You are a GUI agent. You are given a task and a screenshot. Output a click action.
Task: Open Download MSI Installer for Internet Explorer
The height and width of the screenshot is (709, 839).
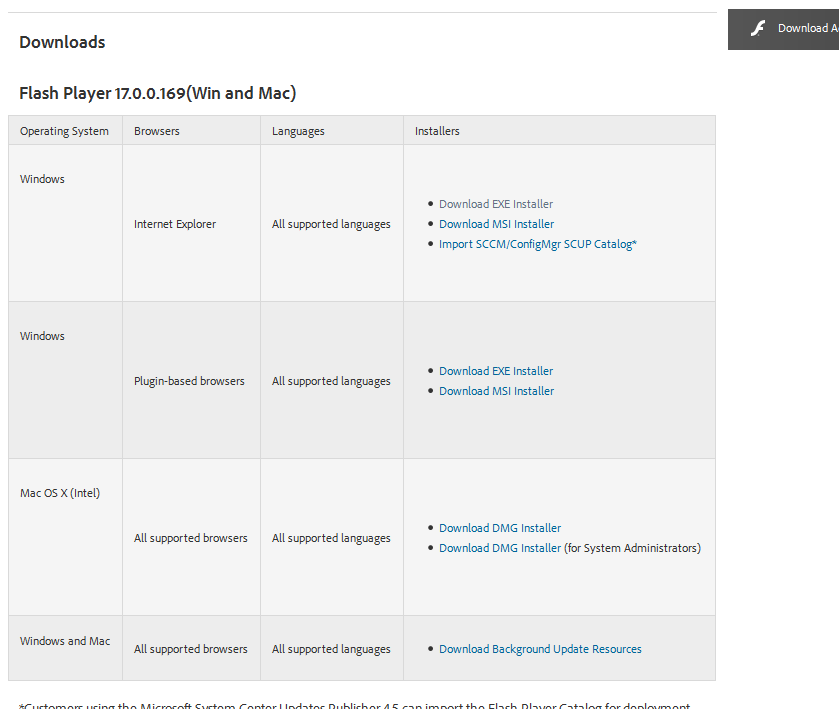pyautogui.click(x=496, y=224)
